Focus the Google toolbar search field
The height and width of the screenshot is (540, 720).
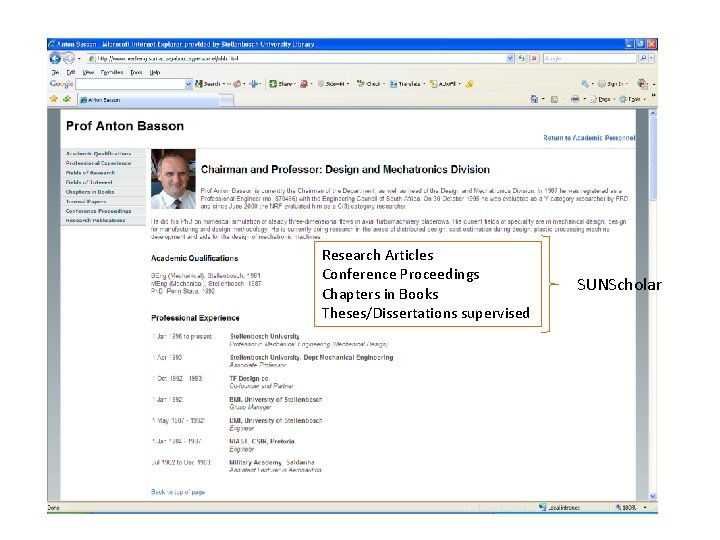tap(130, 84)
